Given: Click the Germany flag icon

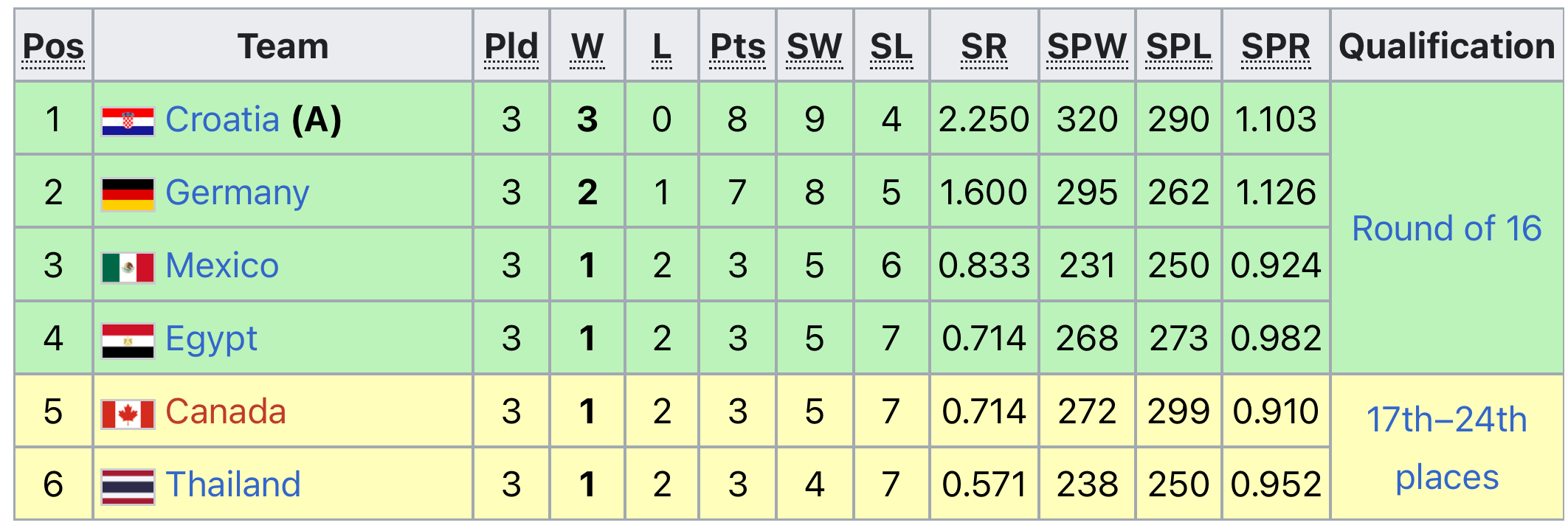Looking at the screenshot, I should pyautogui.click(x=128, y=194).
